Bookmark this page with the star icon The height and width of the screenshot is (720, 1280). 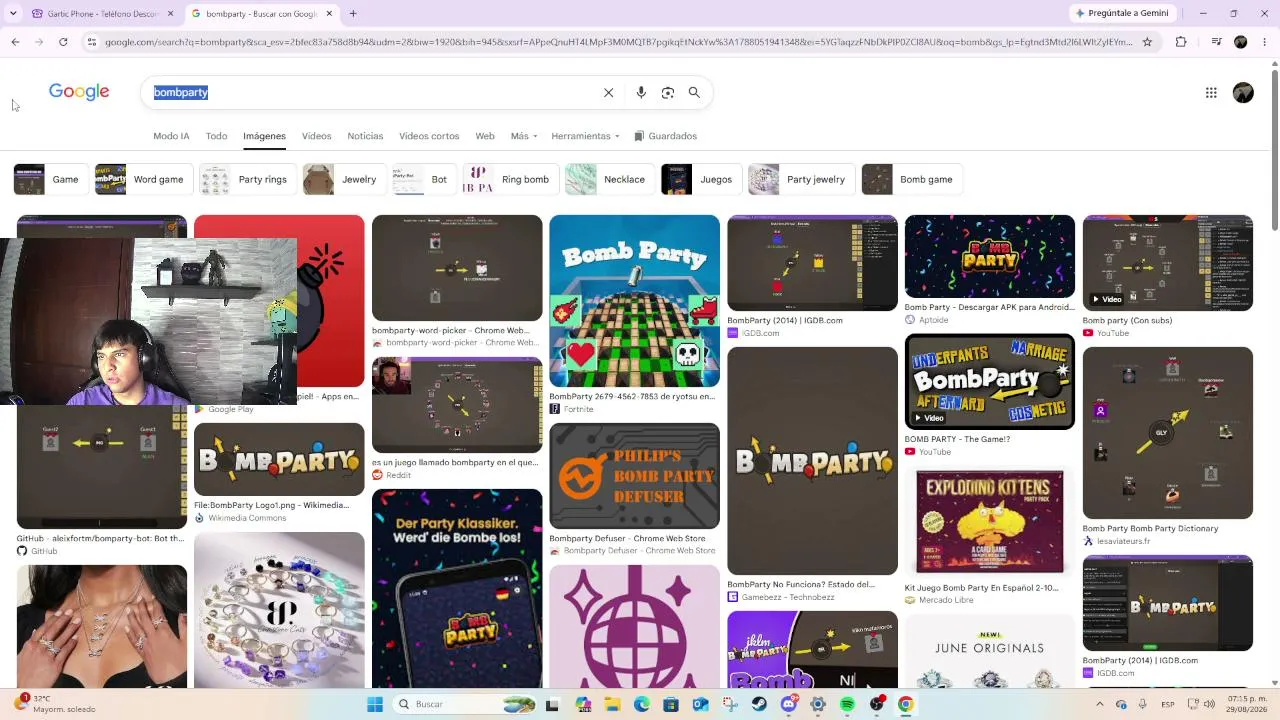tap(1147, 42)
